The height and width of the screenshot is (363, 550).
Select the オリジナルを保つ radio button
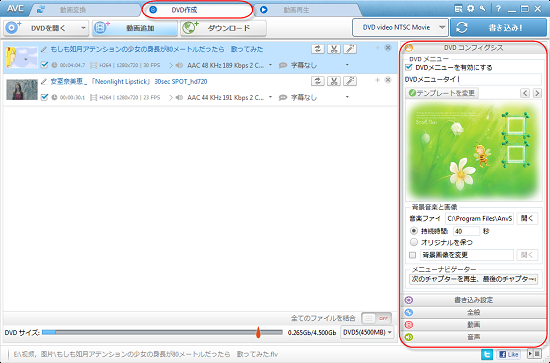[414, 242]
